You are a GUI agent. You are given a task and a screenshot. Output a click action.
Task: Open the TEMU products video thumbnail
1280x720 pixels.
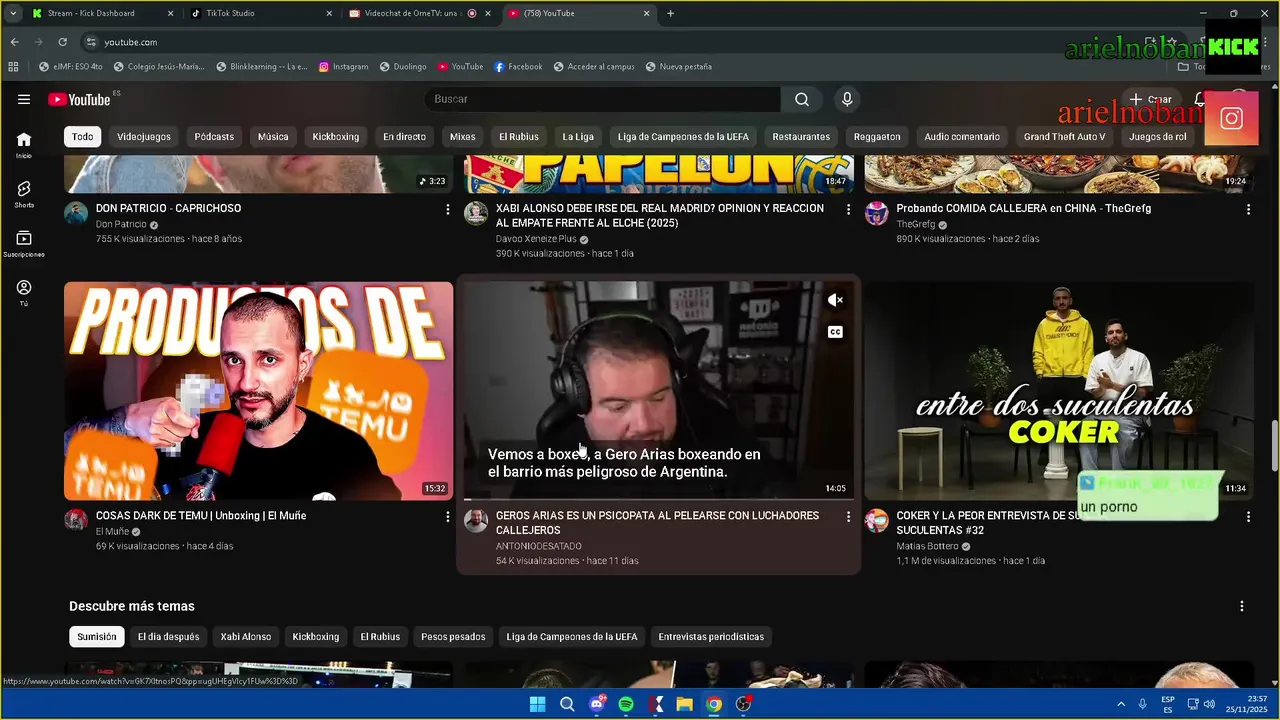coord(259,391)
